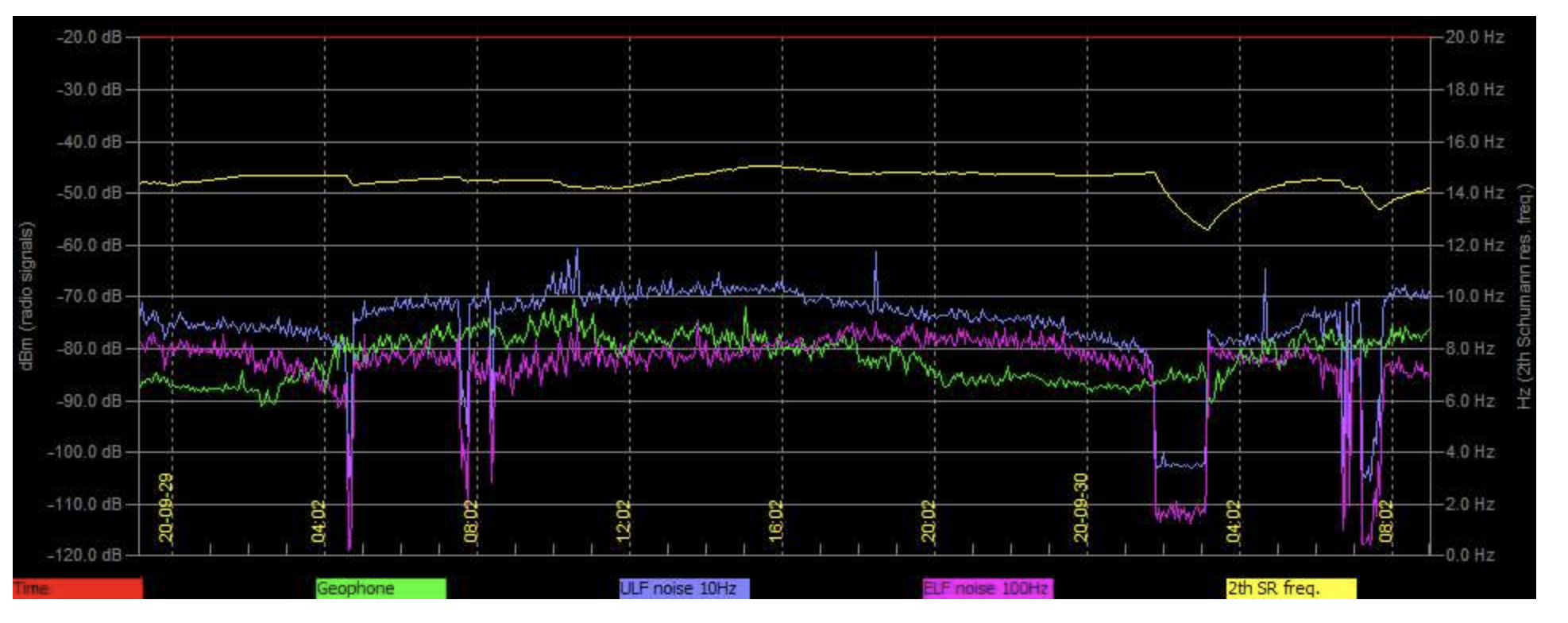The width and height of the screenshot is (1568, 623).
Task: Click the red Time legend swatch
Action: pos(77,589)
